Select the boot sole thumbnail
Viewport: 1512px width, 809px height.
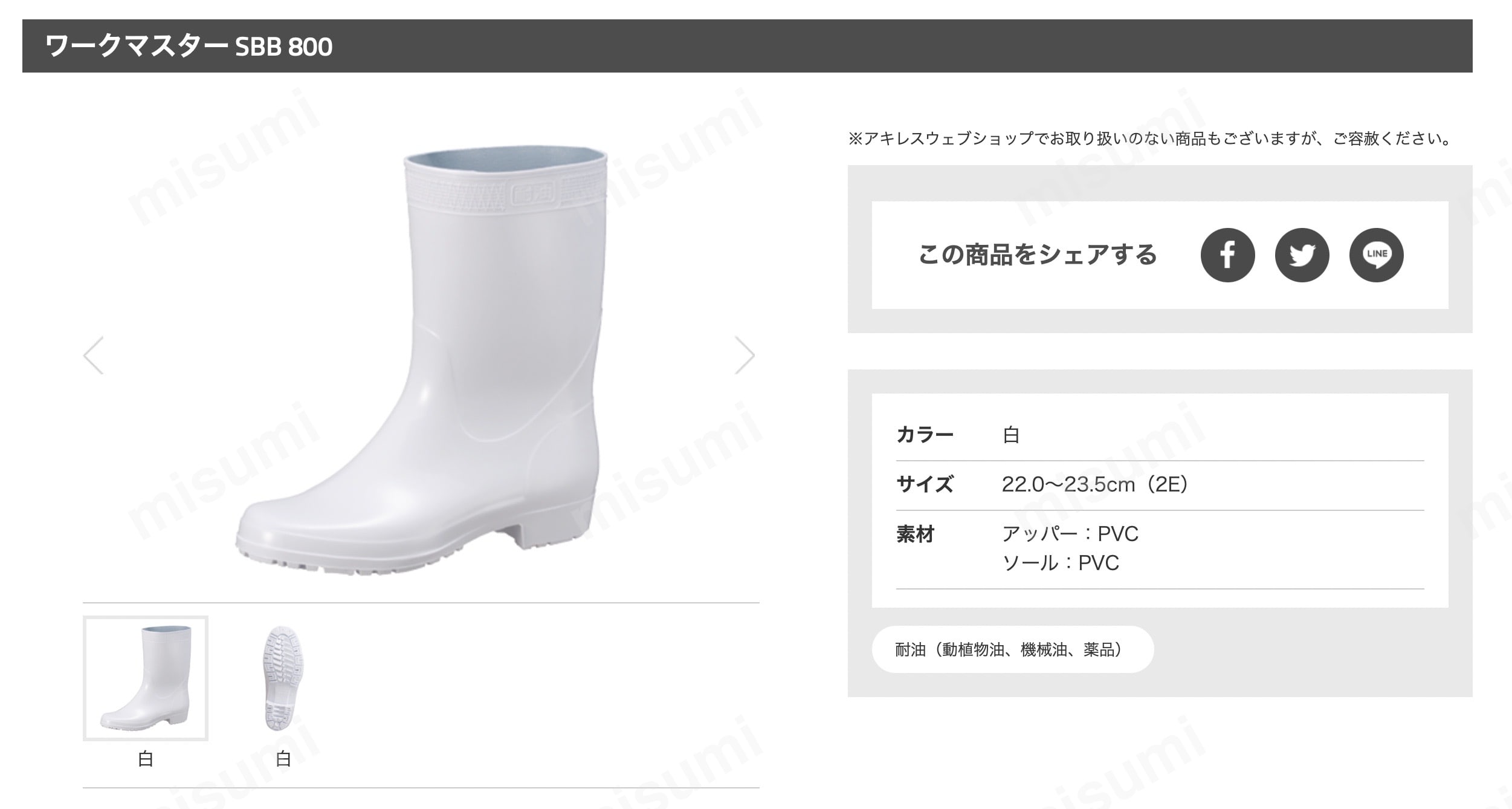pyautogui.click(x=283, y=678)
